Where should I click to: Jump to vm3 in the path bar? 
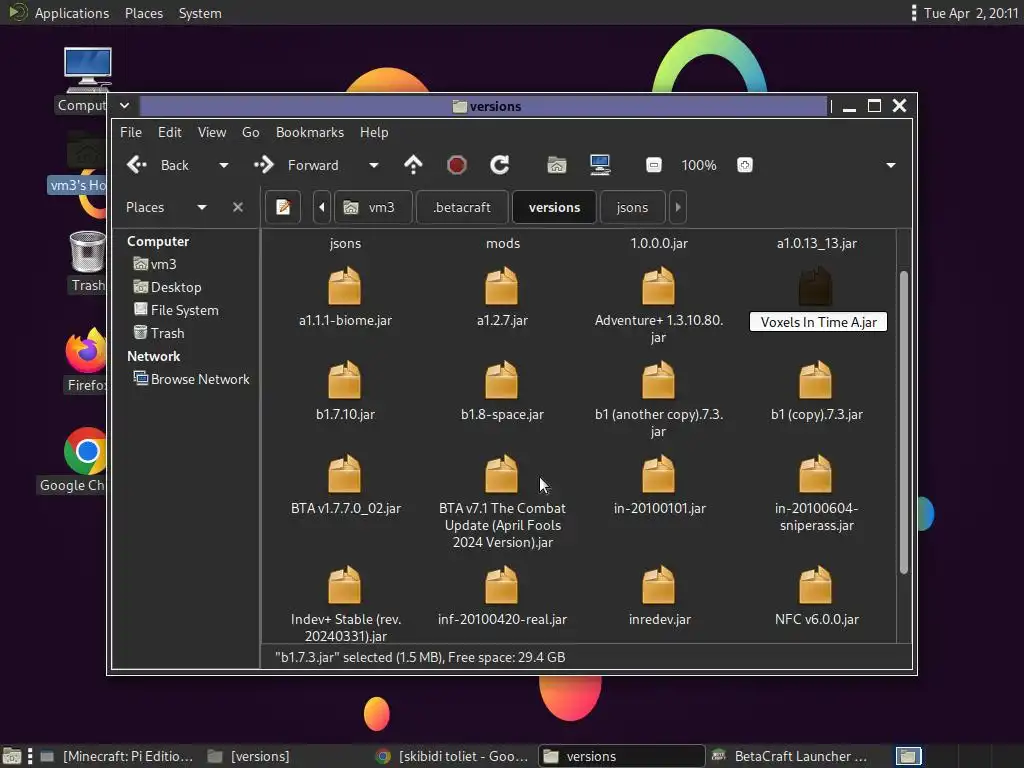(x=374, y=207)
